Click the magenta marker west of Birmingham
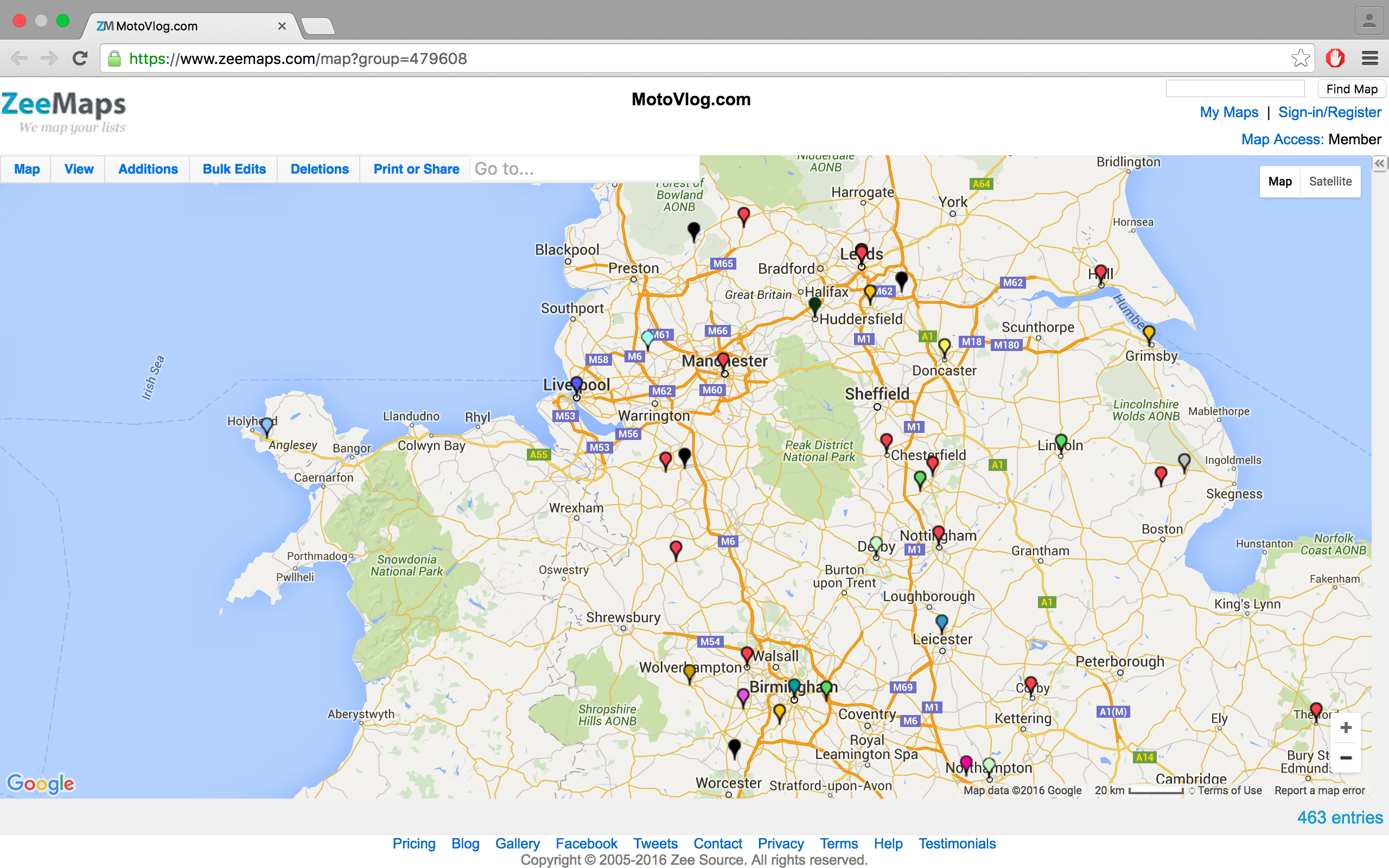The width and height of the screenshot is (1389, 868). [x=743, y=697]
